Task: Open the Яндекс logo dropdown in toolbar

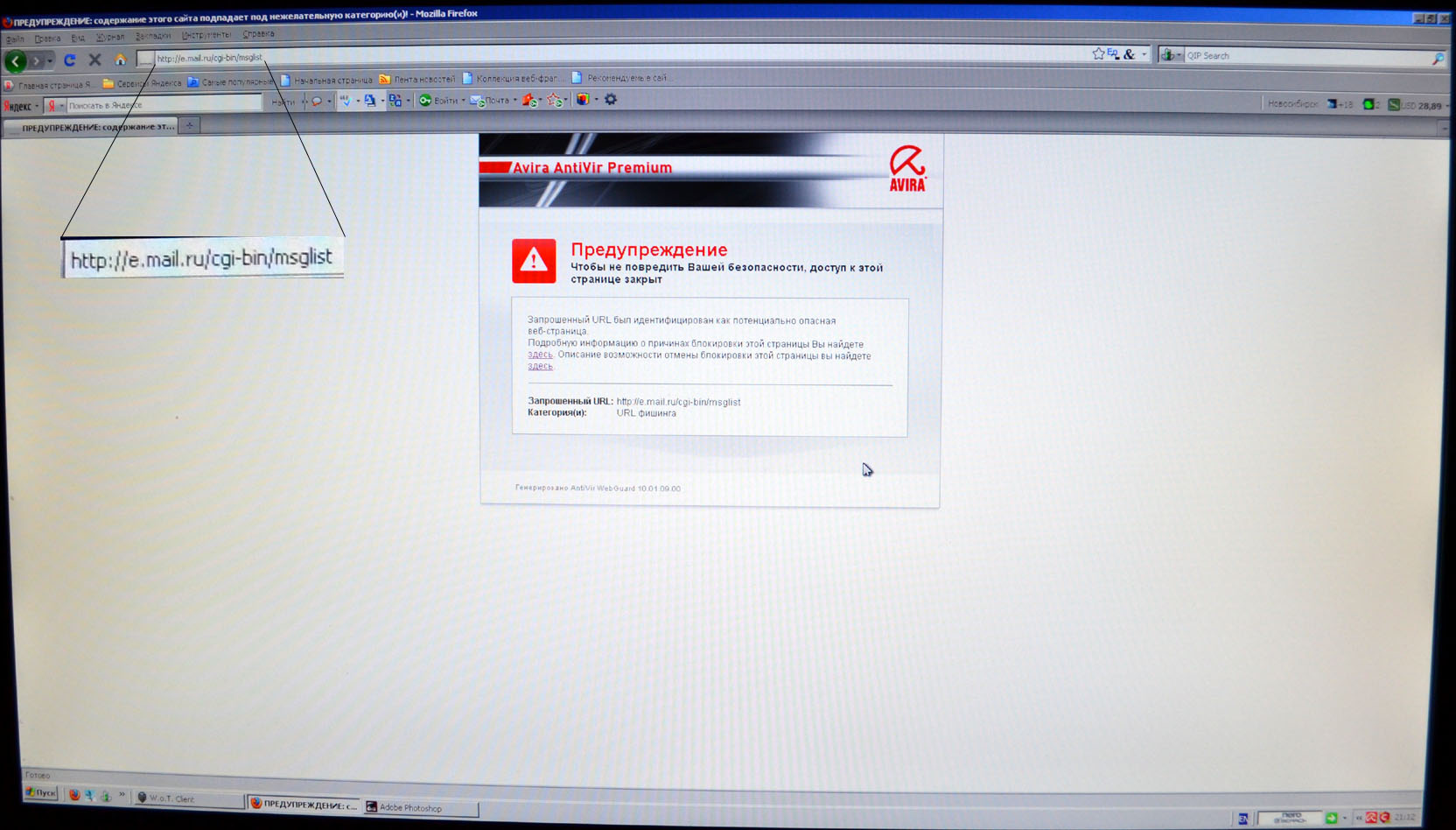Action: [20, 106]
